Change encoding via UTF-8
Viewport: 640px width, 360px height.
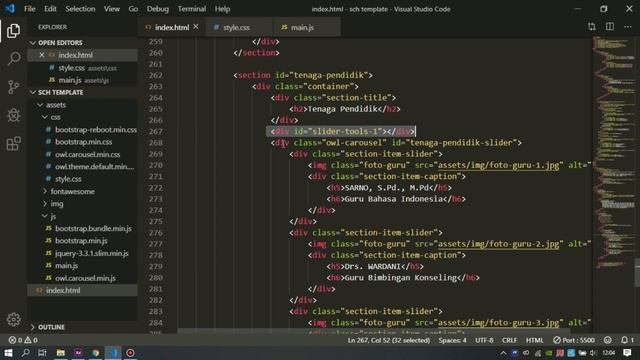point(484,340)
